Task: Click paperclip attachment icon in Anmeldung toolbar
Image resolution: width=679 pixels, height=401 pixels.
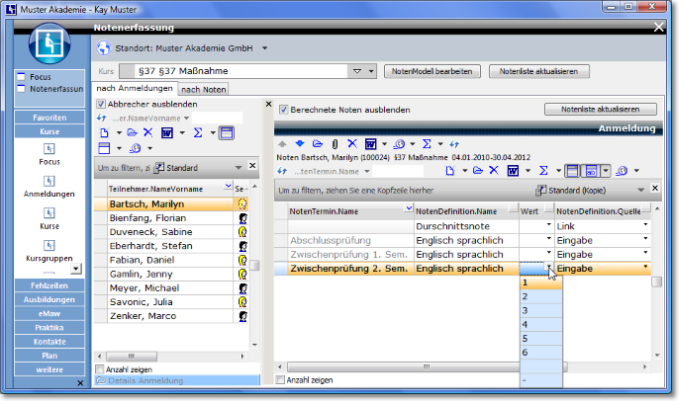Action: tap(335, 144)
